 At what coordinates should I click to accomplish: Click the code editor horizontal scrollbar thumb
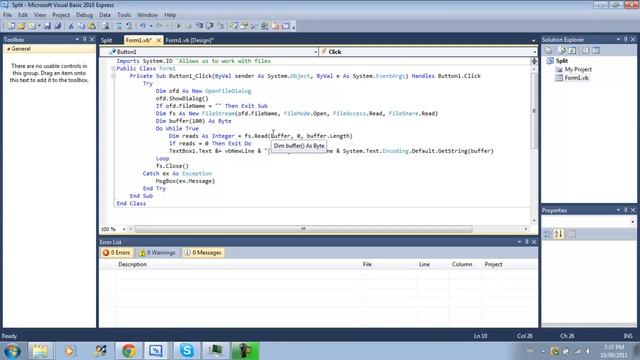click(303, 229)
